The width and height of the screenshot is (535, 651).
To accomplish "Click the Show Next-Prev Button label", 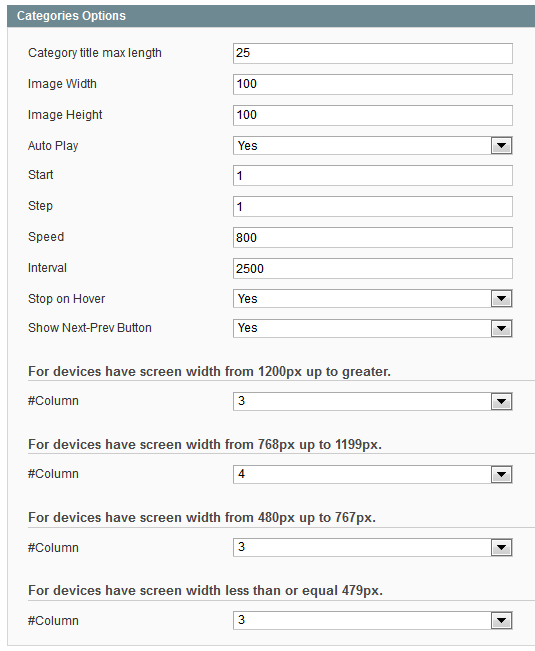I will [90, 328].
